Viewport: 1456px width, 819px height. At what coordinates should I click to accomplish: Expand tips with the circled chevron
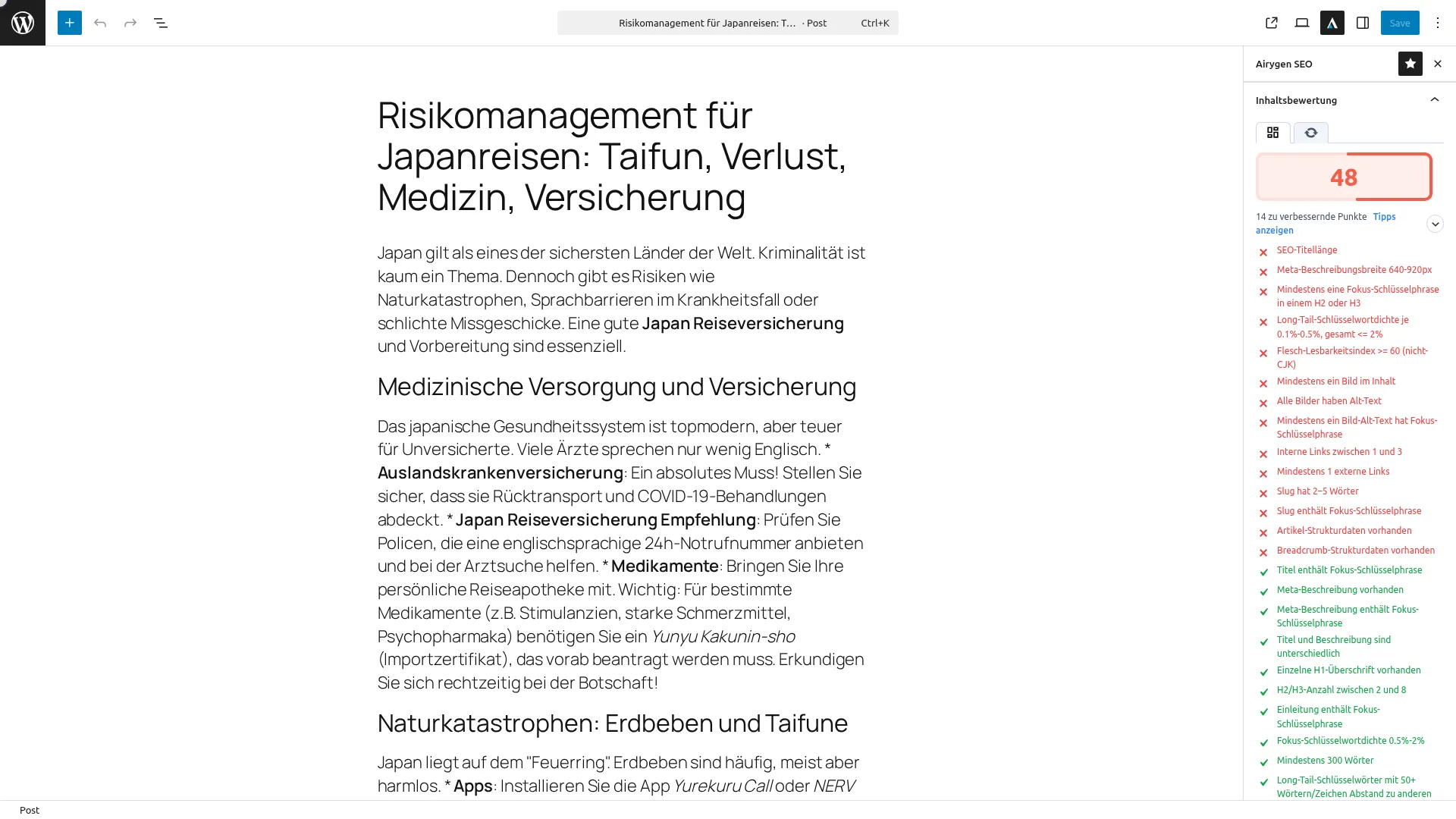1435,224
